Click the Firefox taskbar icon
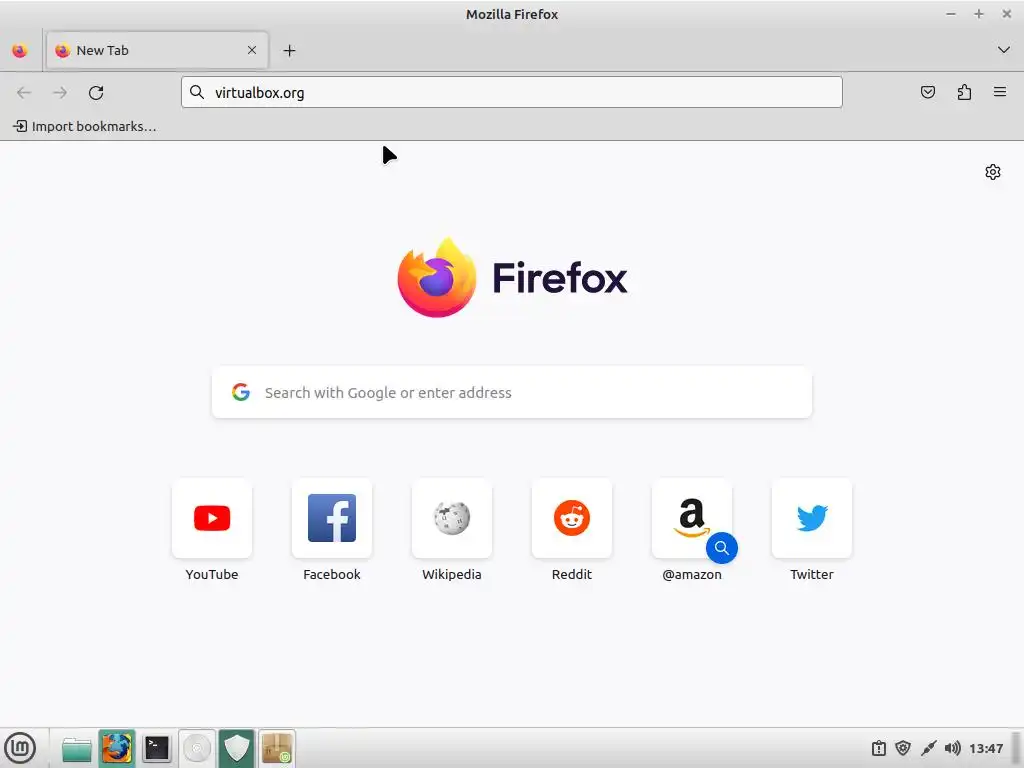 [x=117, y=748]
